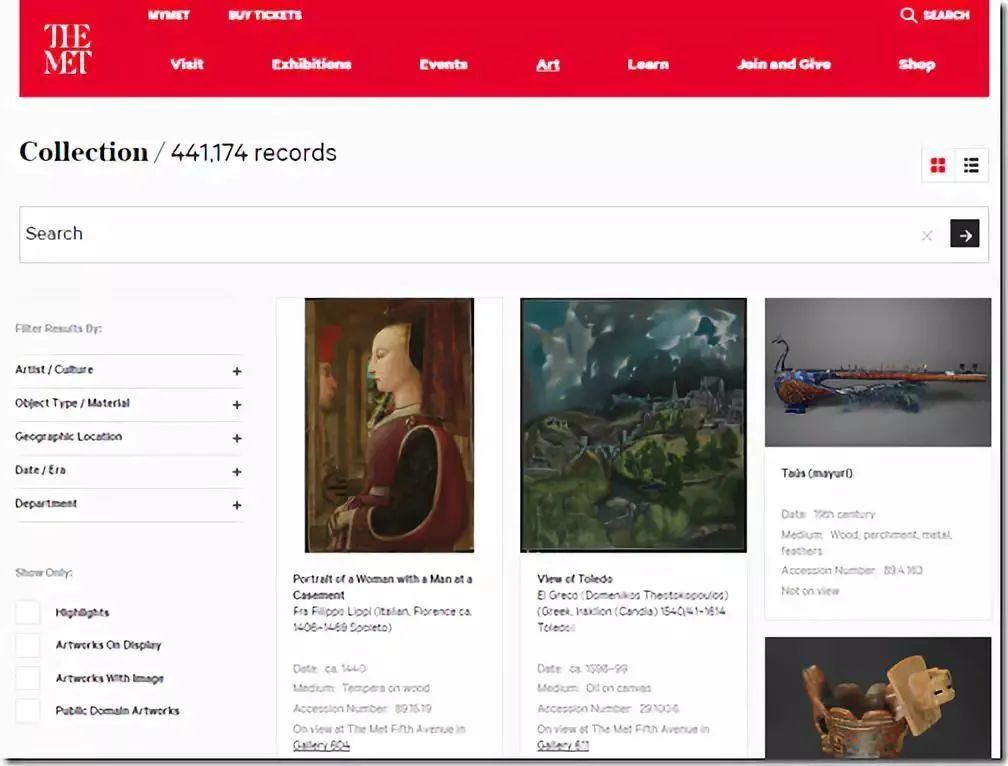Toggle Public Domain Artworks checkbox
The width and height of the screenshot is (1008, 766).
point(28,711)
